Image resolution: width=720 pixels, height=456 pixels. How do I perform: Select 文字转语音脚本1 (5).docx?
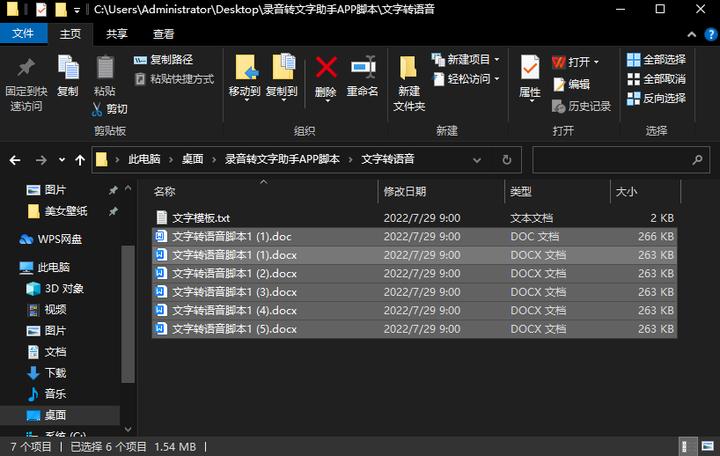click(414, 329)
